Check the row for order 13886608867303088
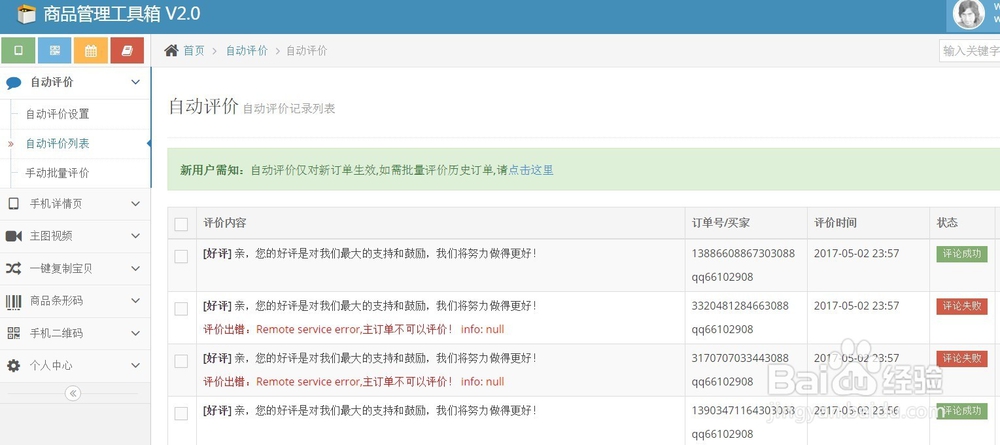1000x445 pixels. [181, 256]
